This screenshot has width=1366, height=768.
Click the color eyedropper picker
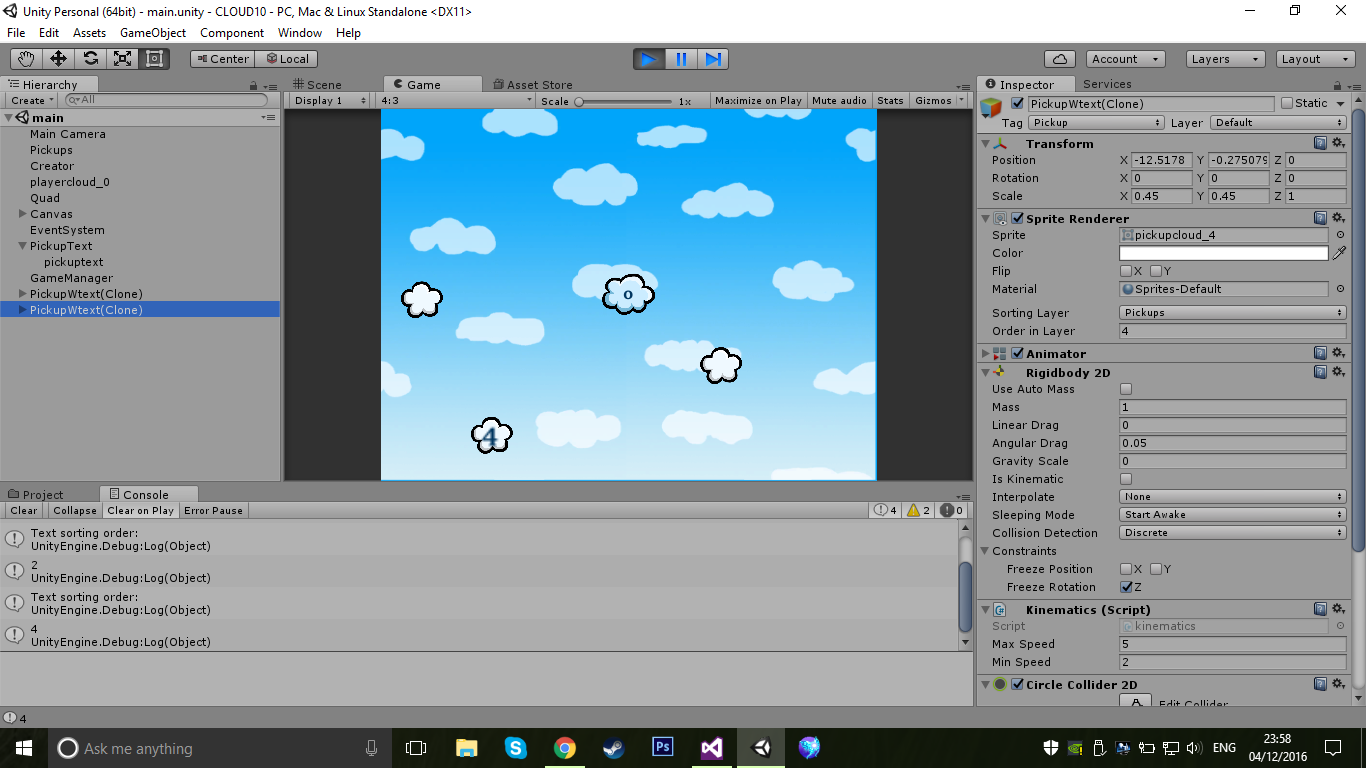tap(1340, 253)
